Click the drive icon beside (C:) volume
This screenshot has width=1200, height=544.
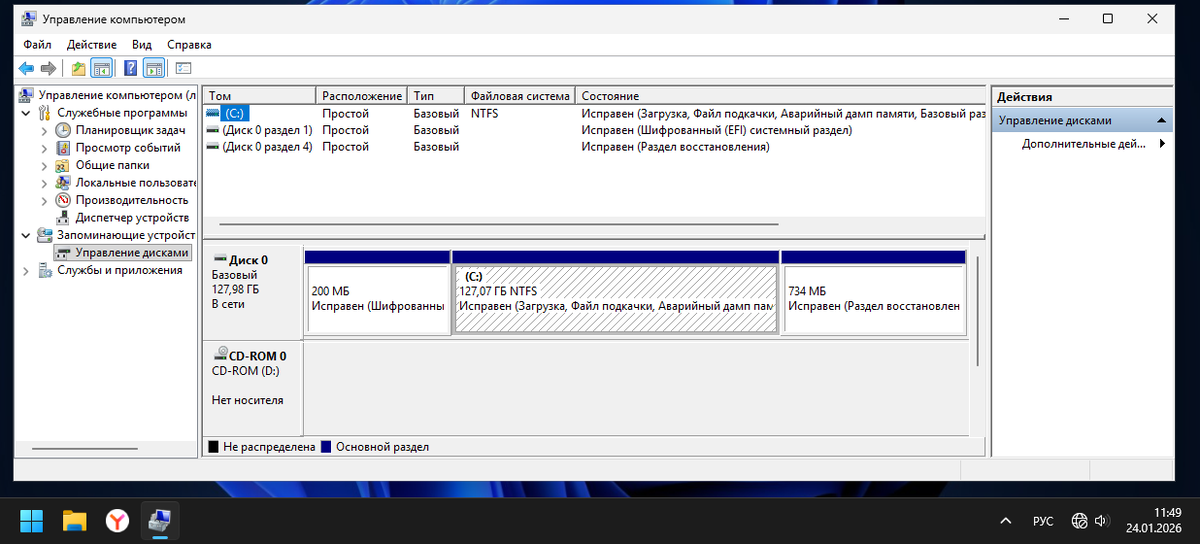[x=212, y=113]
